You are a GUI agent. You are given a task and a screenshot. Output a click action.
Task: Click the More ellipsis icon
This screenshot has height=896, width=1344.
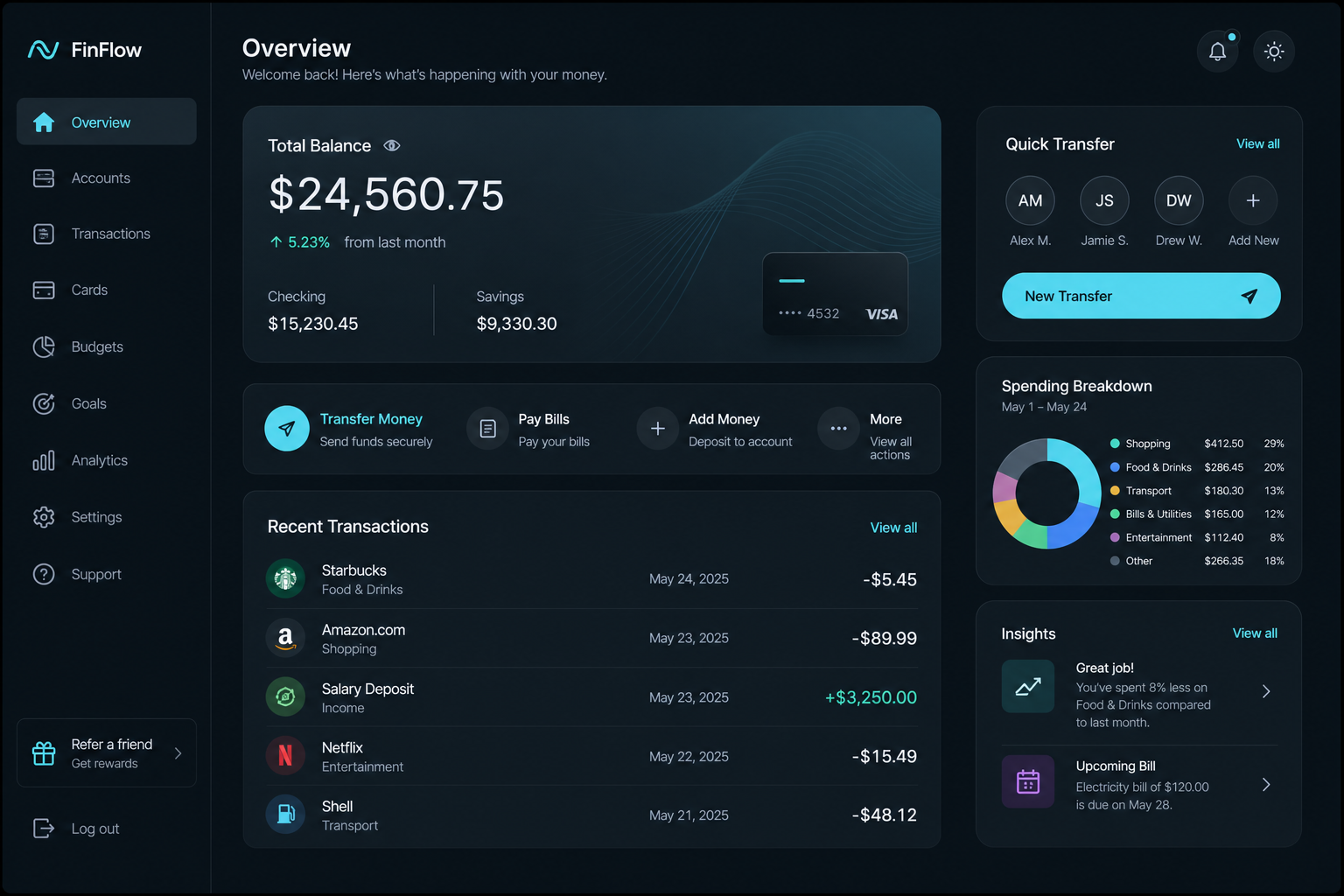click(x=838, y=429)
